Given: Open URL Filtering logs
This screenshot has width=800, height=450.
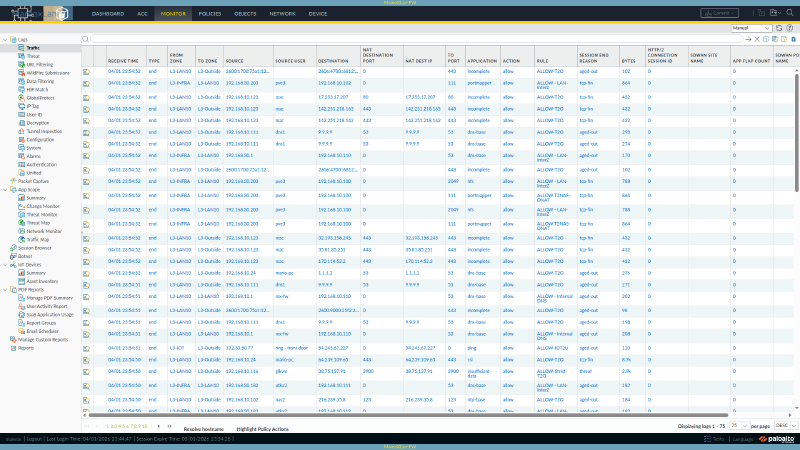Looking at the screenshot, I should click(39, 64).
